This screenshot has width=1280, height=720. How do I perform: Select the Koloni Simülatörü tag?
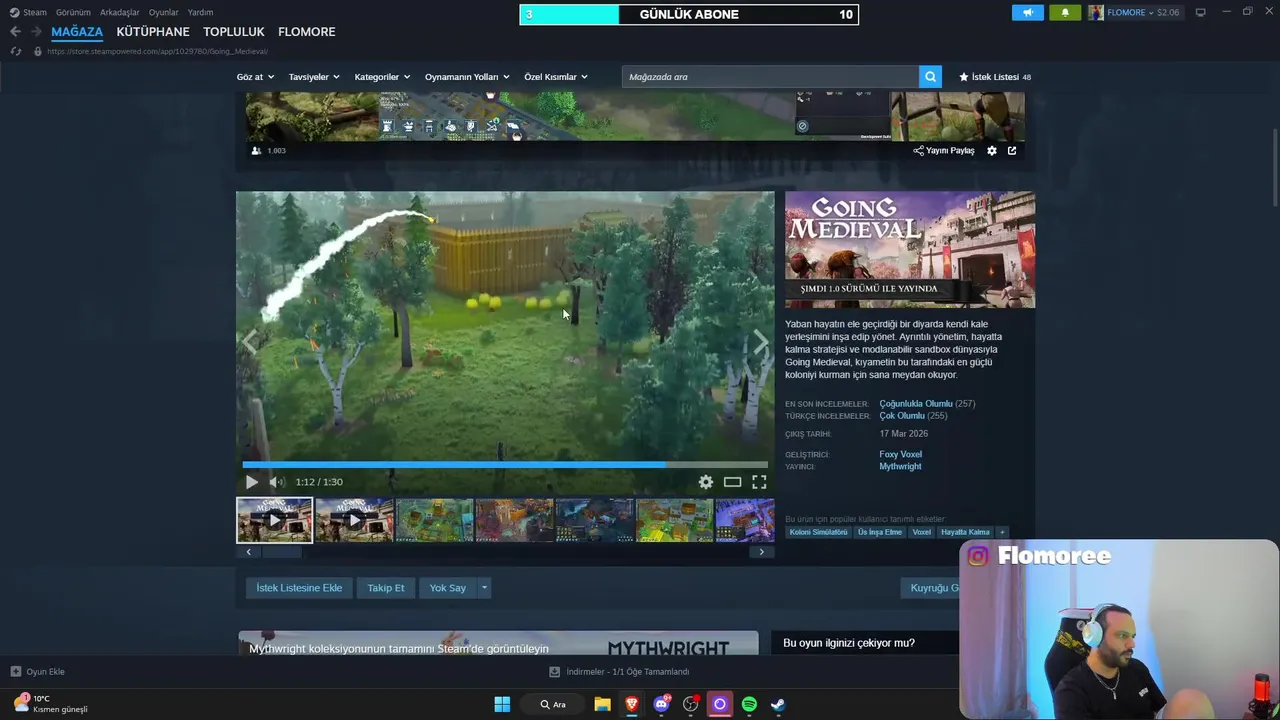click(x=818, y=532)
